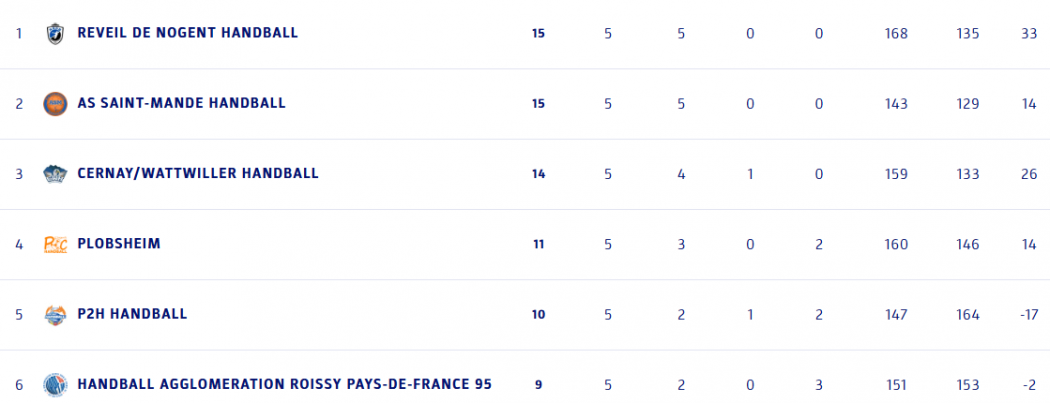
Task: Click the Roissy Pays-de-France 95 logo
Action: click(54, 385)
